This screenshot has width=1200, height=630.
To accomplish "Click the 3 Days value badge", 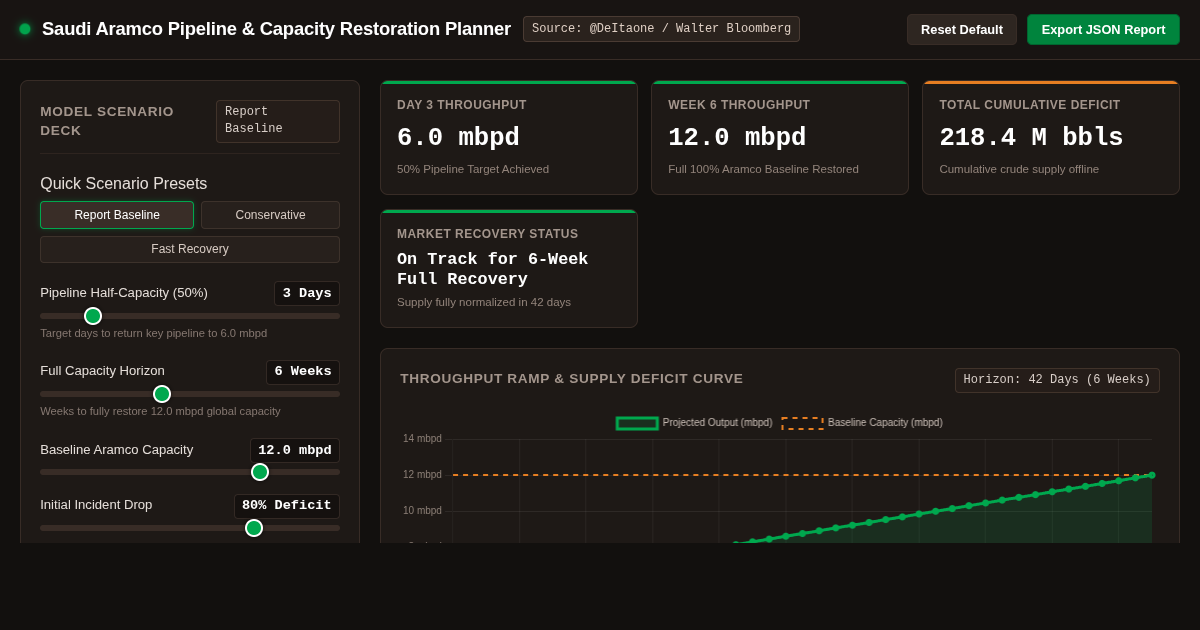I will pos(307,293).
